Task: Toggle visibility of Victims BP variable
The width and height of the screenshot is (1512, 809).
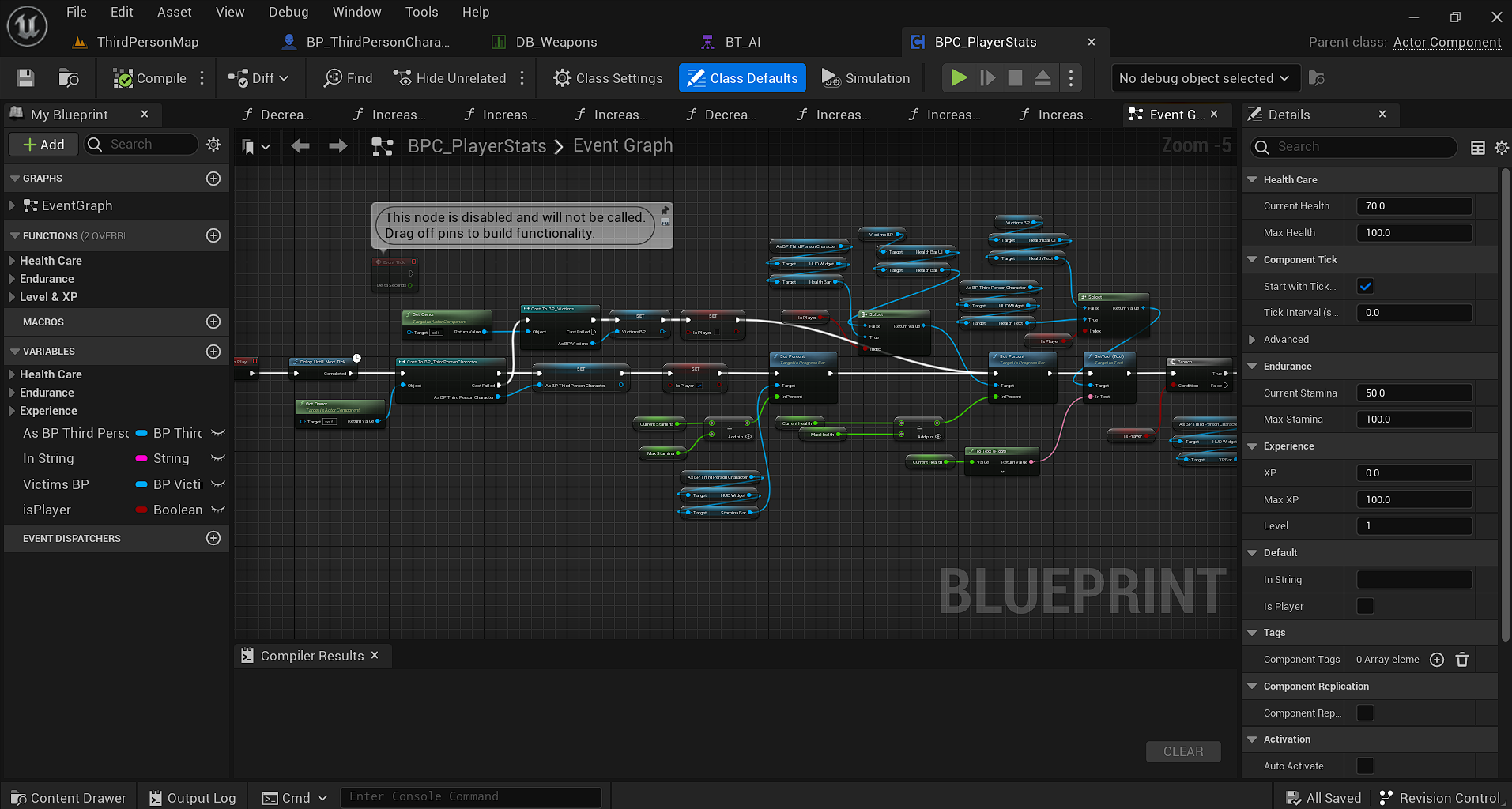Action: 218,484
